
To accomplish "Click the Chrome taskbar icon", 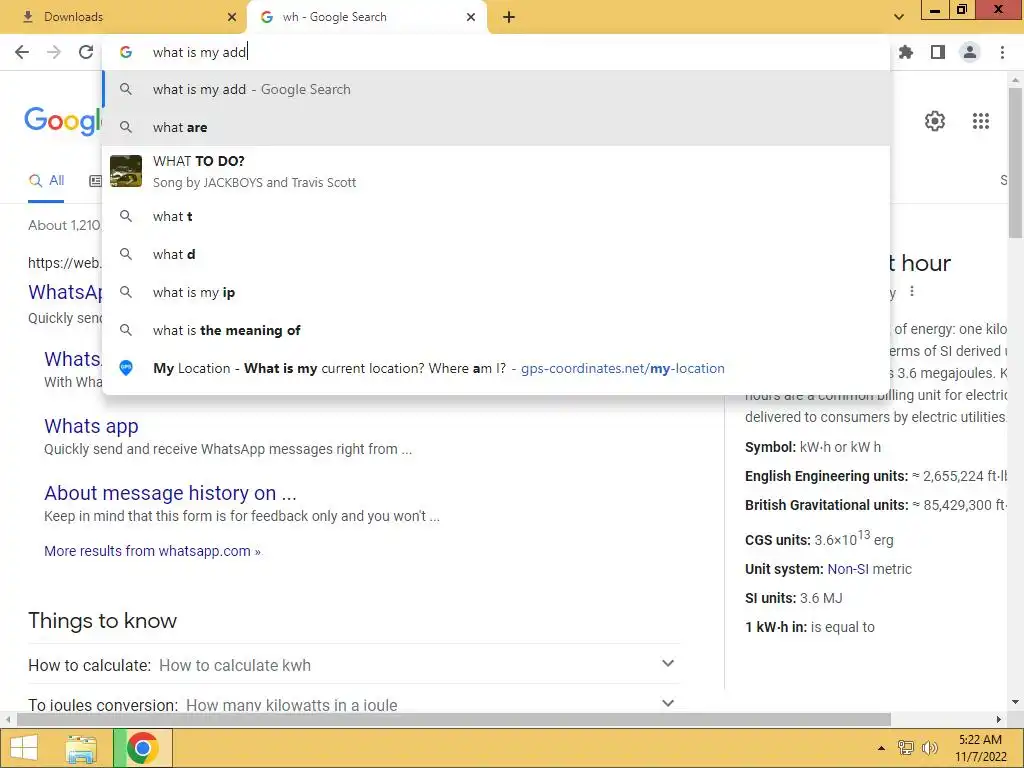I will tap(142, 748).
